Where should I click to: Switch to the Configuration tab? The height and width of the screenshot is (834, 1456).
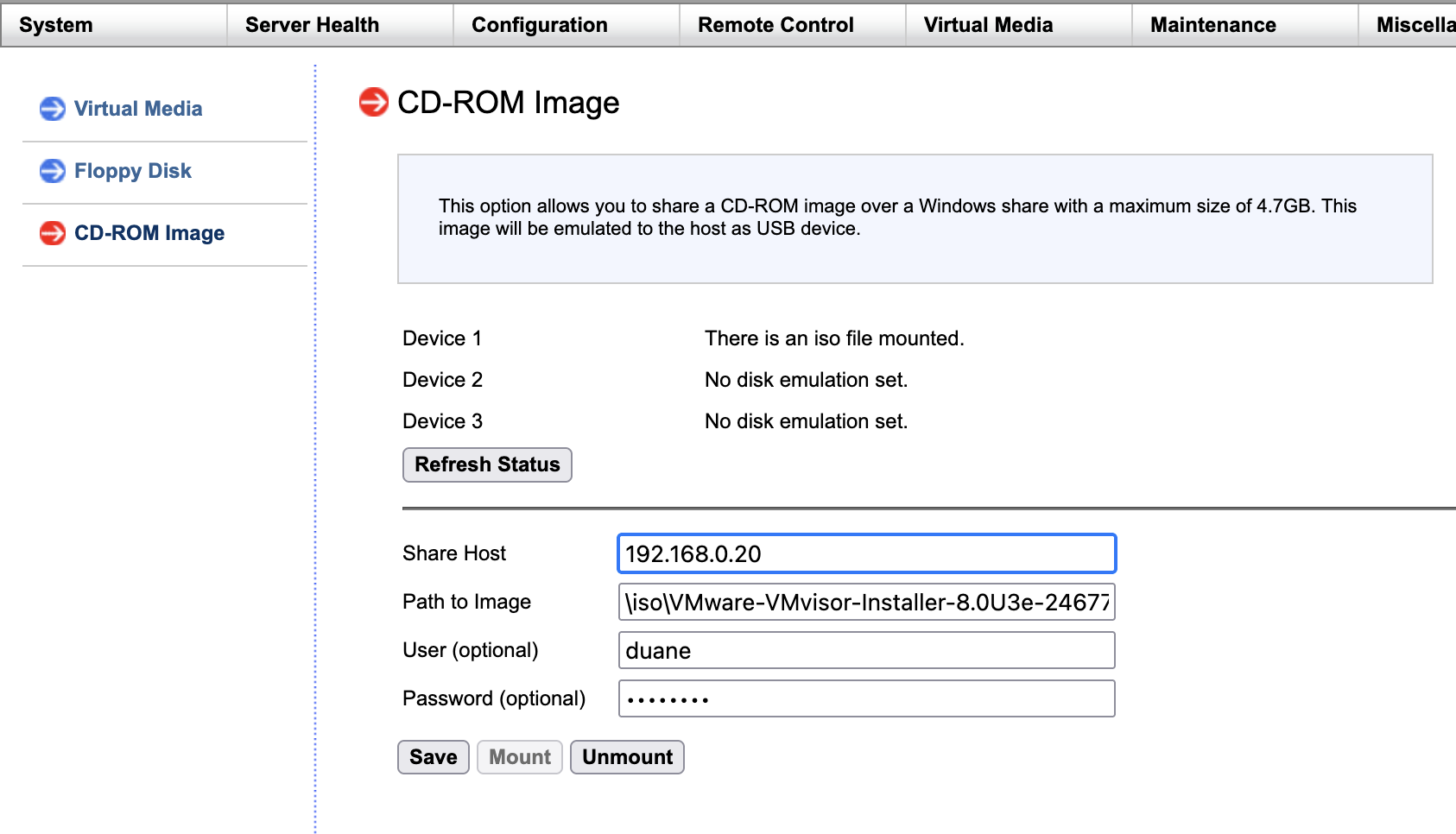[x=540, y=25]
